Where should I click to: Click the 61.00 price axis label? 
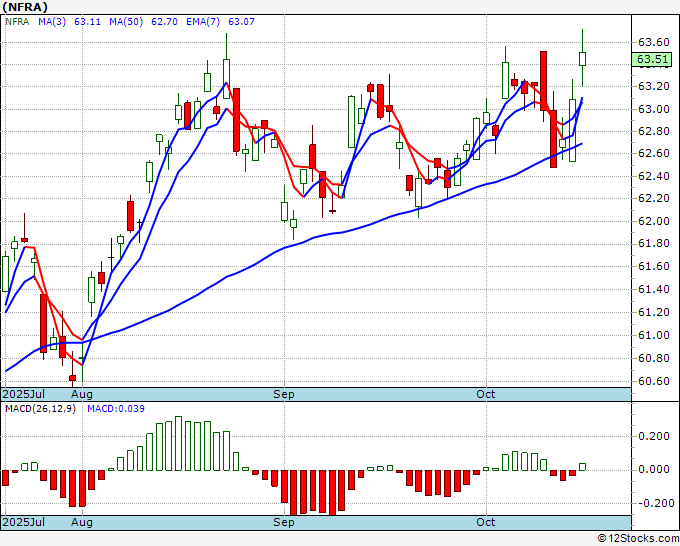pos(654,335)
